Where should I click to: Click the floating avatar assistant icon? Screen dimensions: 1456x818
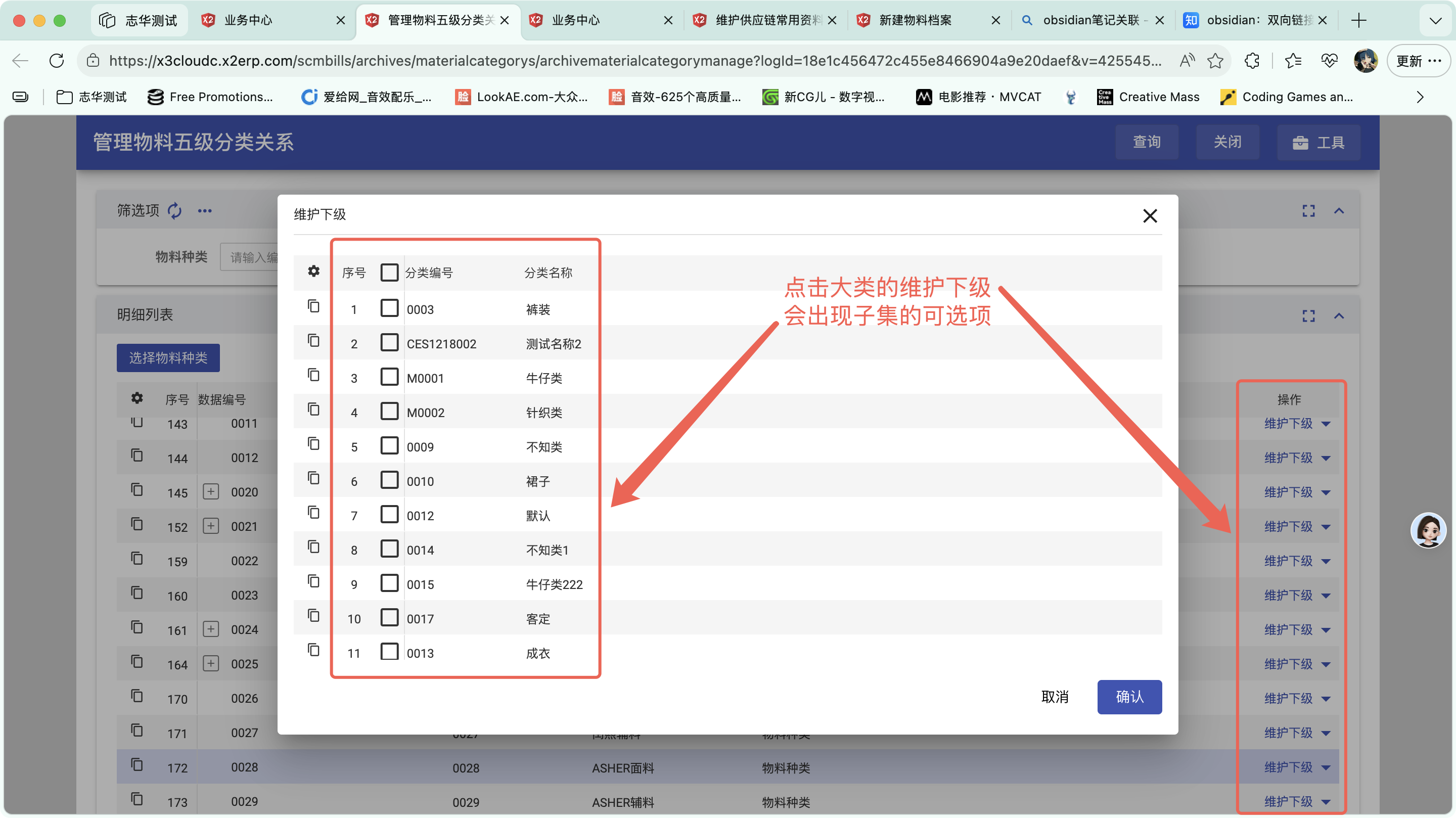point(1428,531)
